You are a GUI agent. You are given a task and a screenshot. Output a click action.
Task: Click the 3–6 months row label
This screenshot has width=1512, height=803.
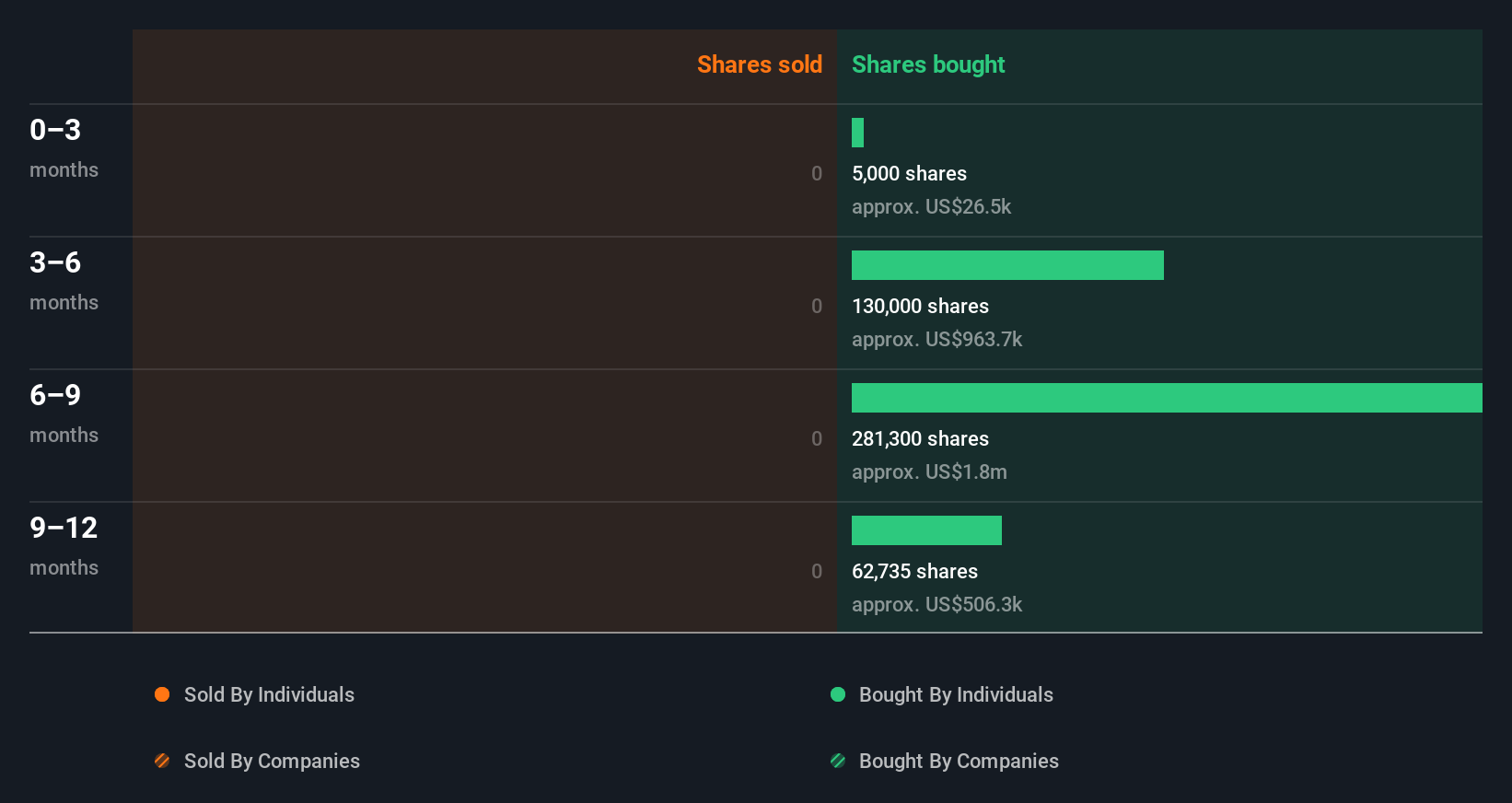[64, 280]
